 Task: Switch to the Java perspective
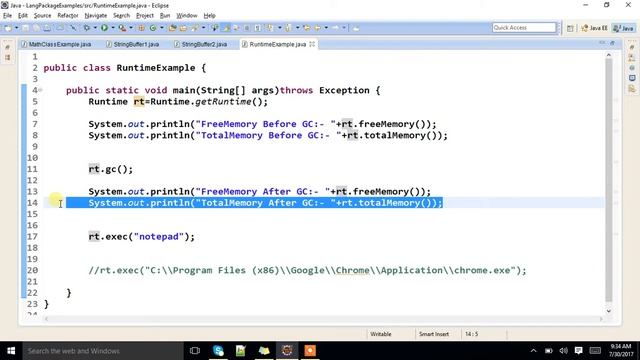[624, 28]
